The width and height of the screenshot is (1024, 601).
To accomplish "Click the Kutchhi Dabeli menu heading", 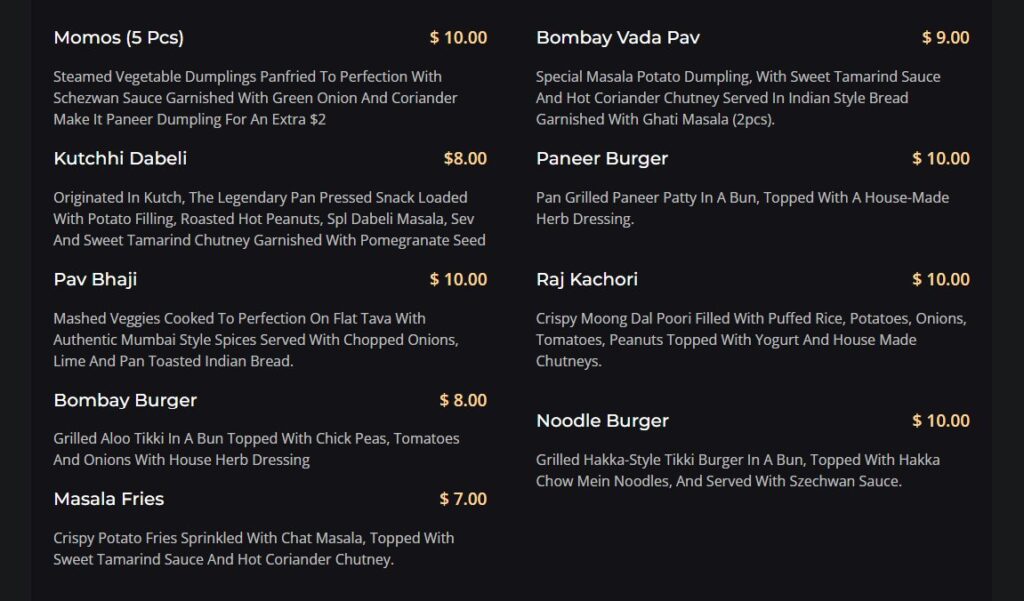I will coord(120,158).
